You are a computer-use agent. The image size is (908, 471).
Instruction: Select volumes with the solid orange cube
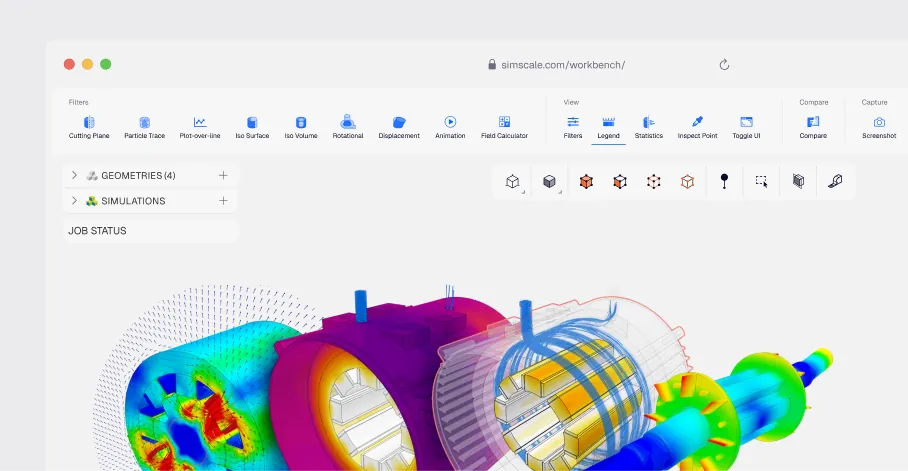tap(586, 182)
